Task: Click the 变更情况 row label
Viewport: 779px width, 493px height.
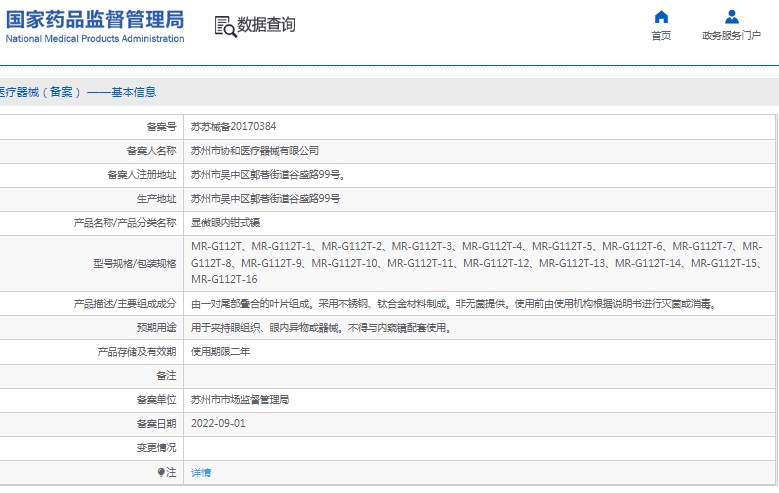Action: pyautogui.click(x=156, y=448)
